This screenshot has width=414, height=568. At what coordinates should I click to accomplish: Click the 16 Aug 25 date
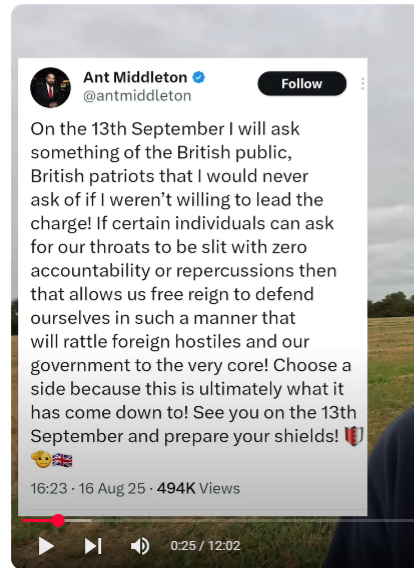(x=112, y=488)
